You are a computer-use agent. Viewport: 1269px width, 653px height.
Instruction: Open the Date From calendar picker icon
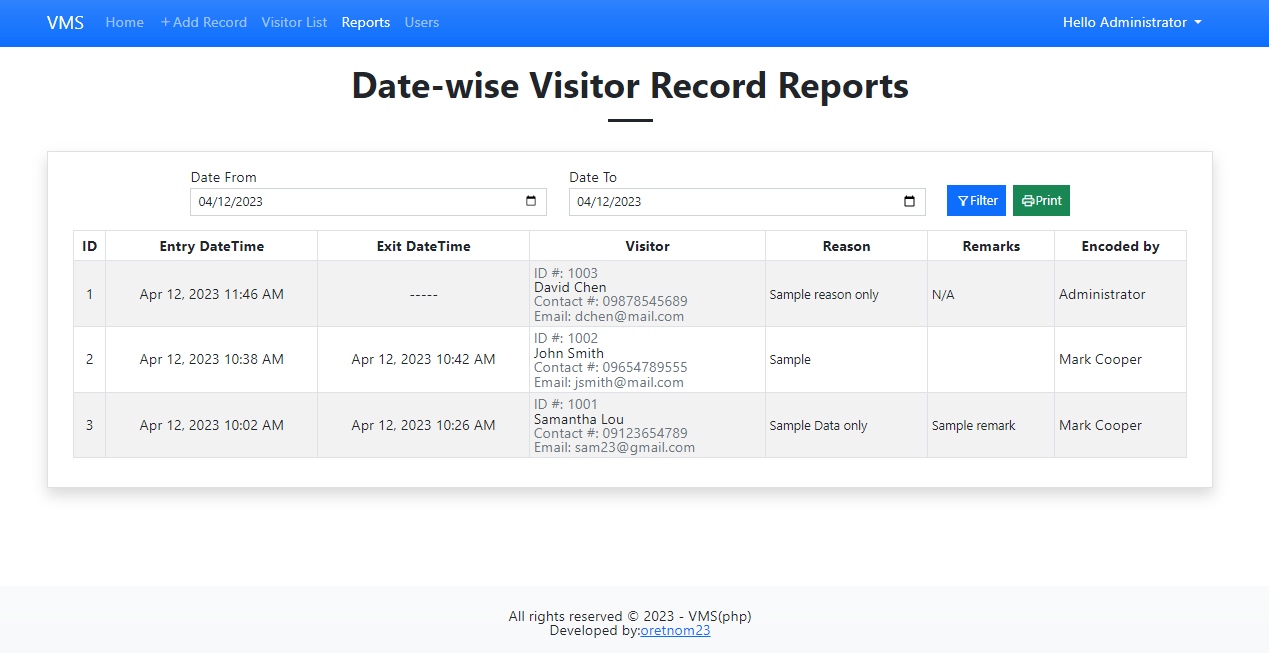pyautogui.click(x=531, y=201)
